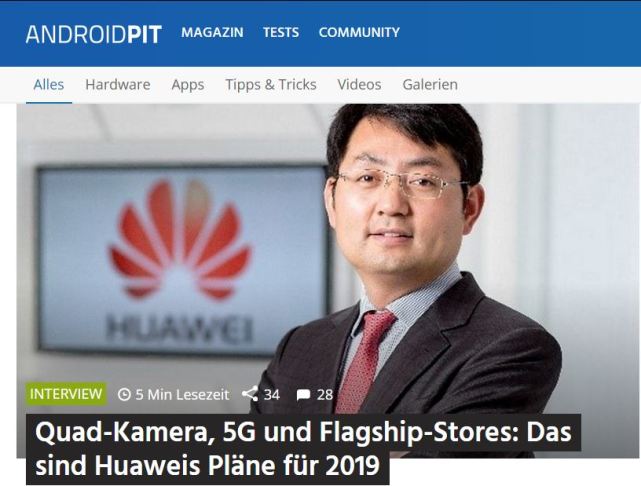Click the ANDROIDPIT logo
The height and width of the screenshot is (486, 641).
94,34
